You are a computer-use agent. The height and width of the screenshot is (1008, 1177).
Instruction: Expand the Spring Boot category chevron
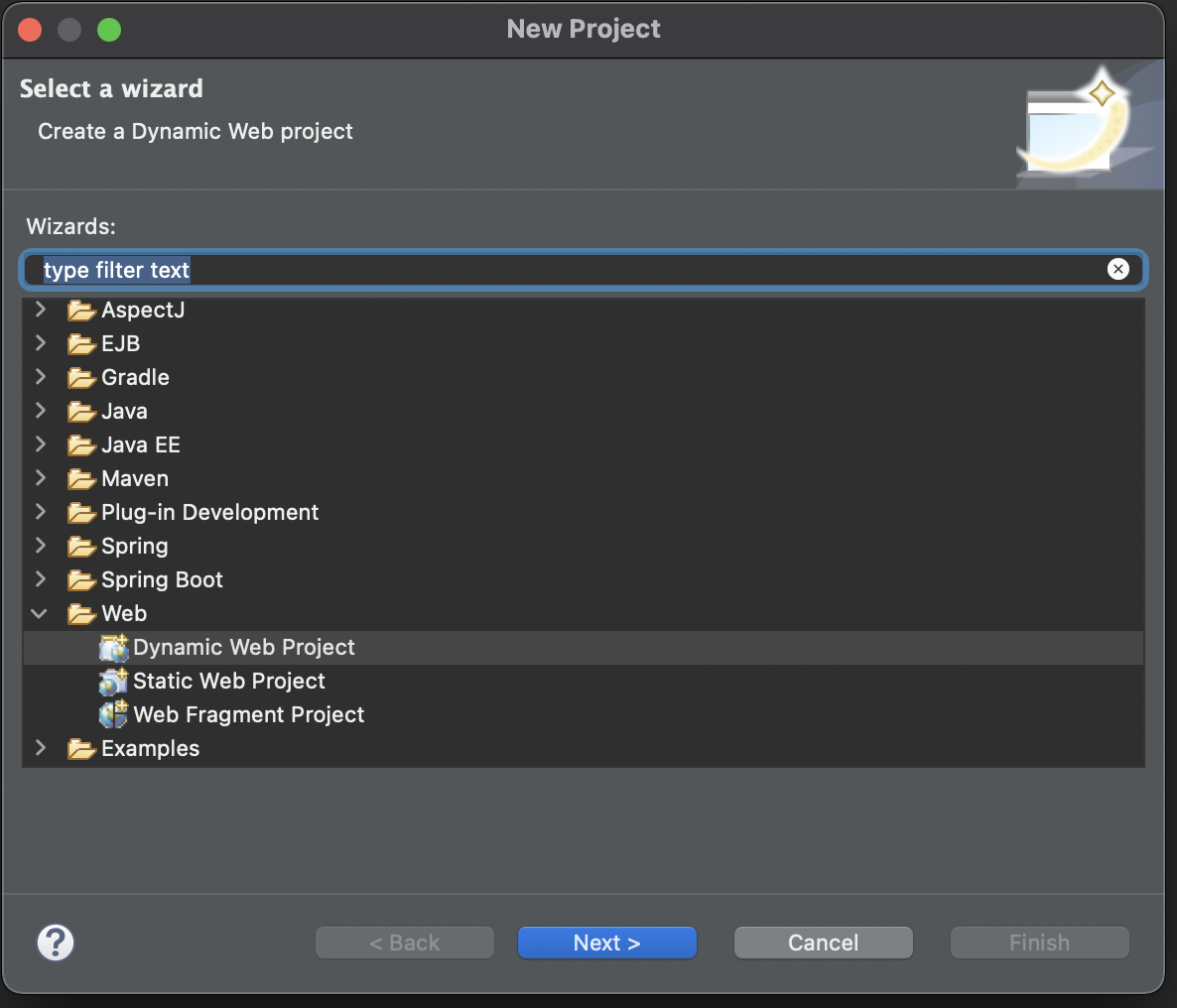tap(41, 579)
